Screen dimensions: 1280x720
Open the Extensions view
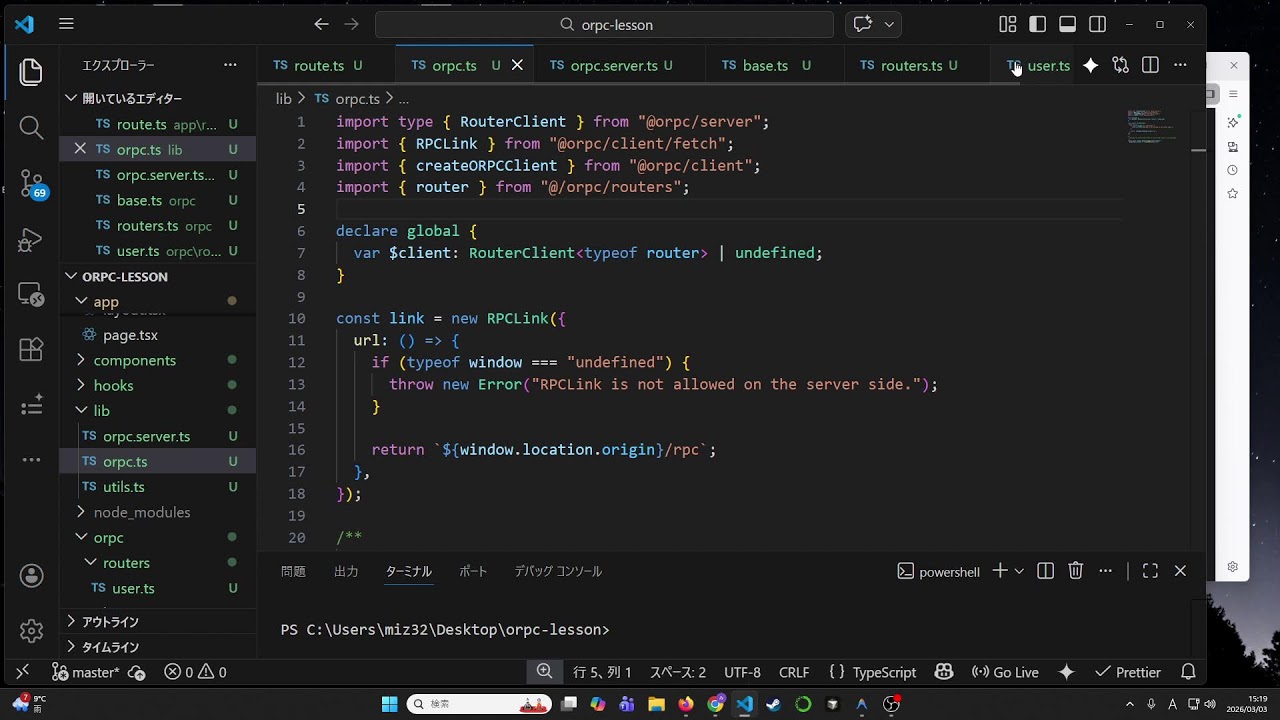click(x=31, y=350)
